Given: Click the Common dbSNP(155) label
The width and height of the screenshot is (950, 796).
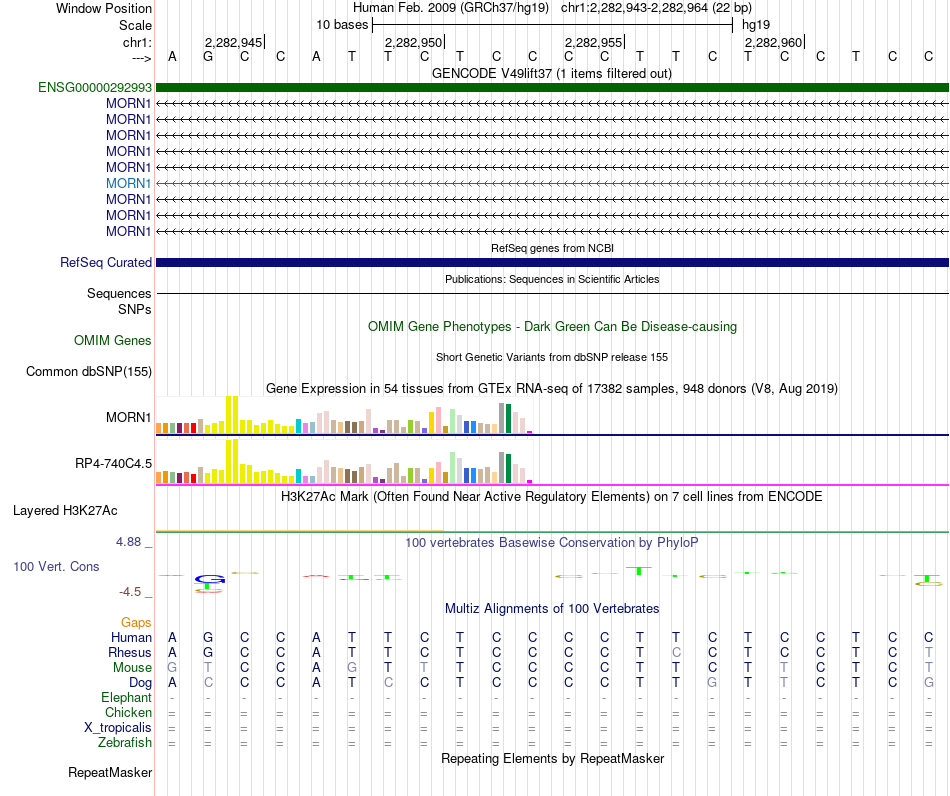Looking at the screenshot, I should [89, 371].
